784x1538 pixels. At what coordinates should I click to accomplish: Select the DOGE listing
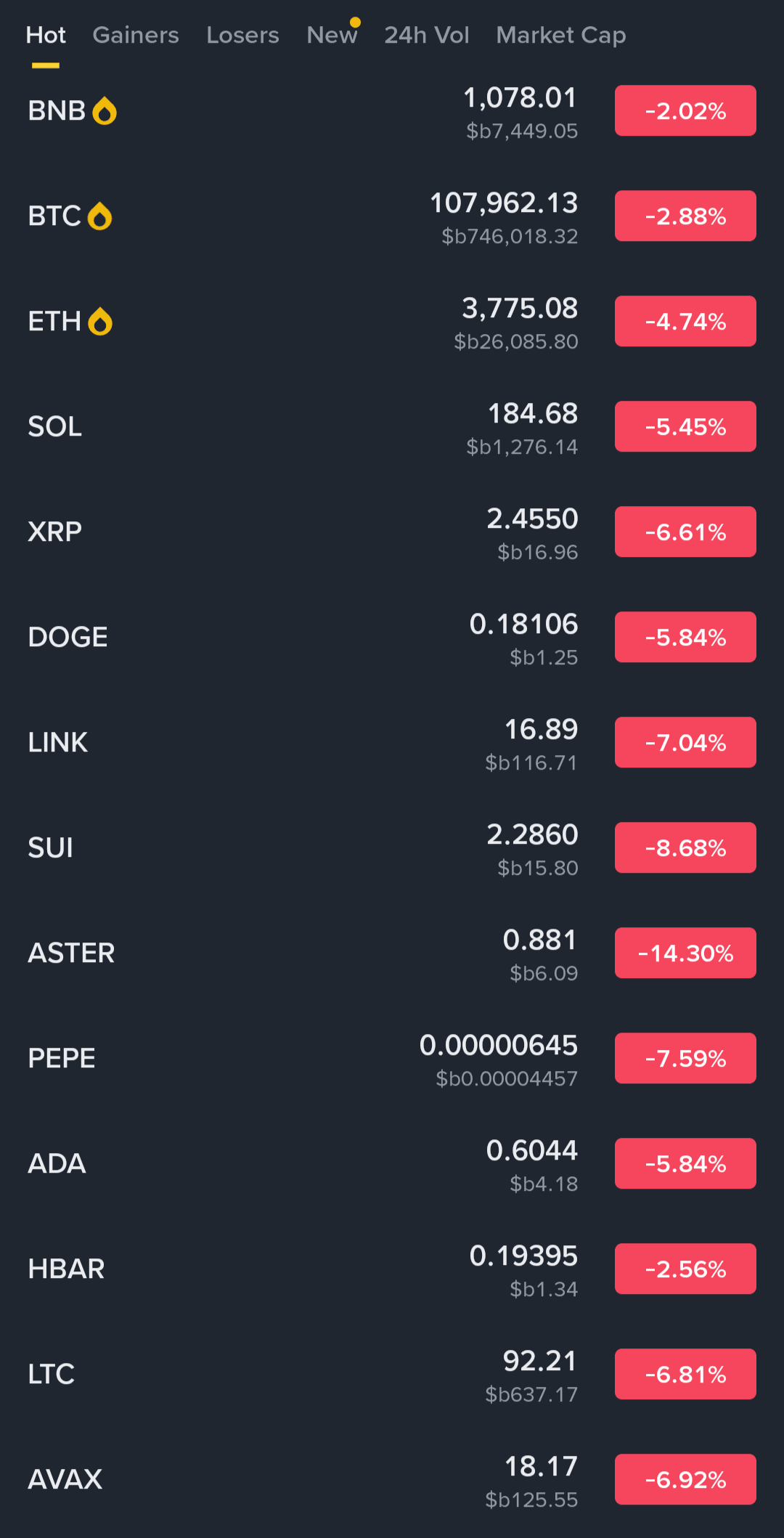point(392,638)
